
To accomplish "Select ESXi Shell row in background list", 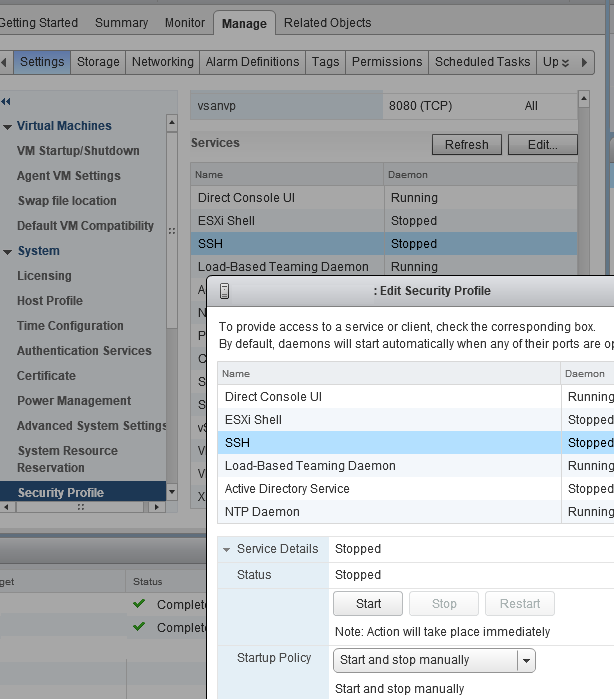I will tap(383, 221).
